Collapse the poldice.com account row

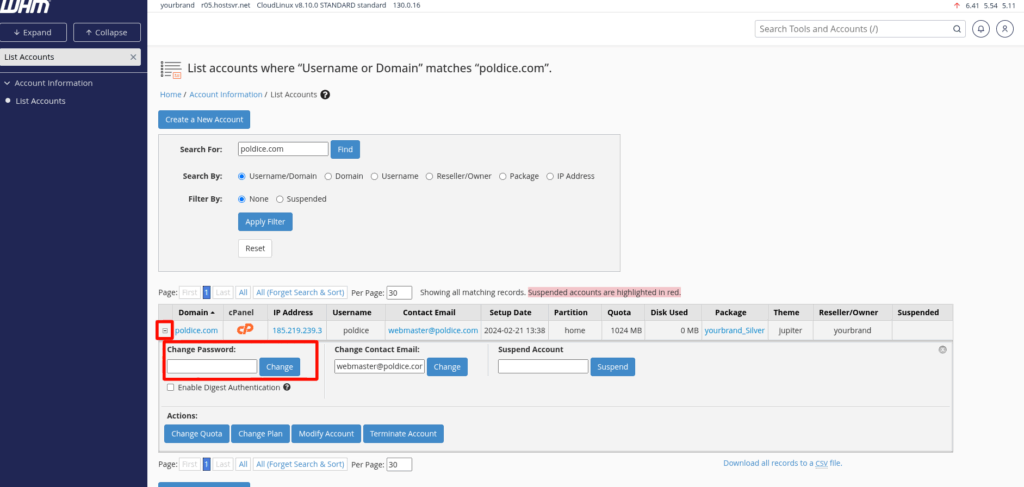point(165,330)
